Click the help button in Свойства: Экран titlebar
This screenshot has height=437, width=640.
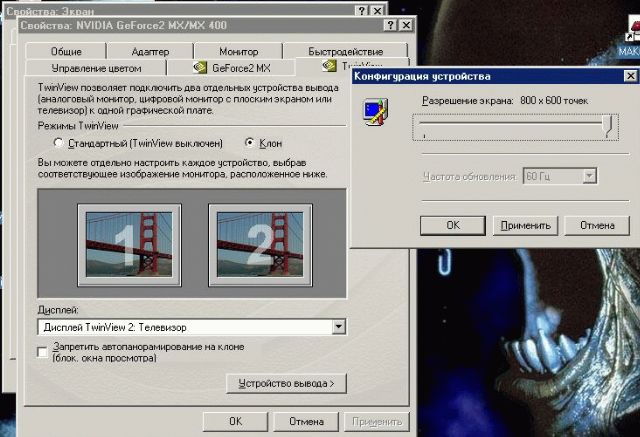click(x=362, y=11)
